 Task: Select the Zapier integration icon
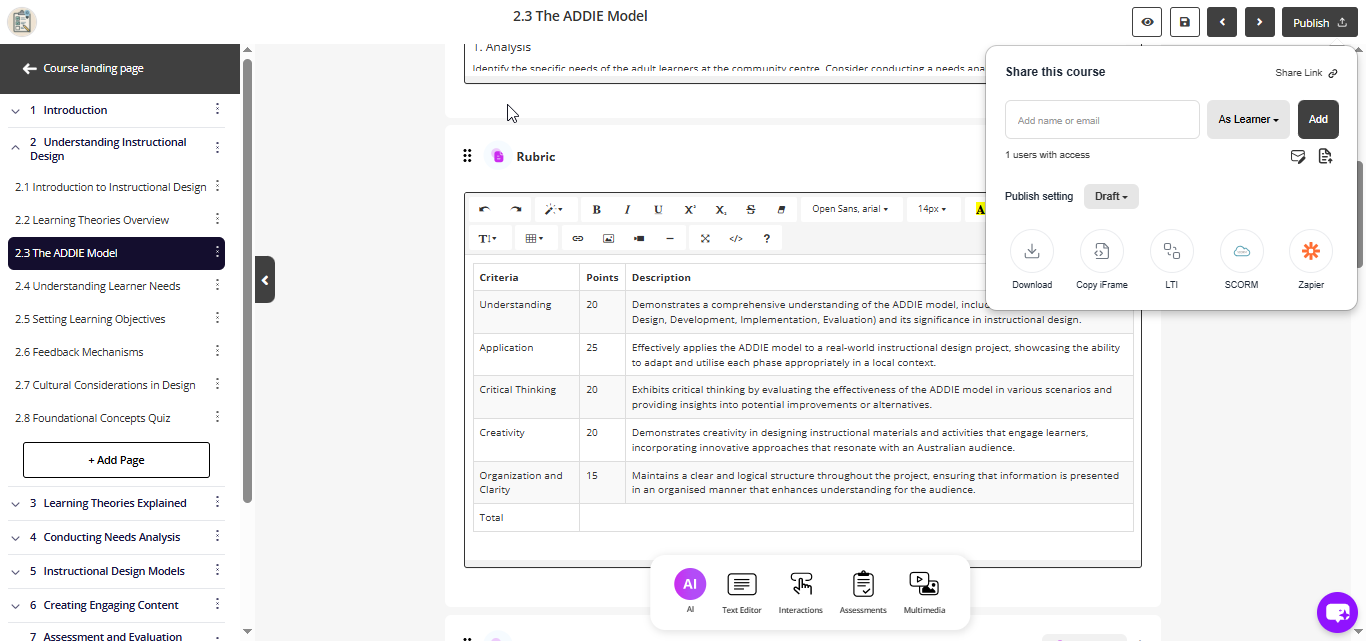point(1310,251)
